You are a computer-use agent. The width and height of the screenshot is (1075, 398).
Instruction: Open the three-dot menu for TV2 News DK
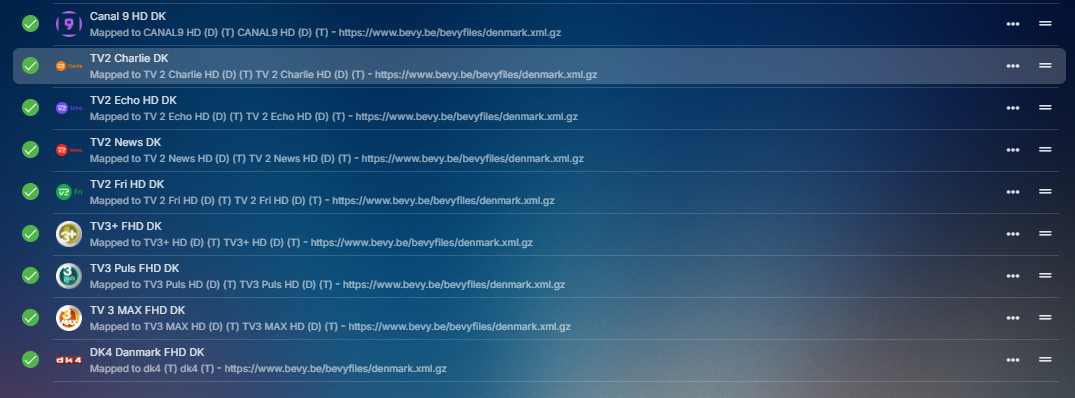[x=1013, y=149]
